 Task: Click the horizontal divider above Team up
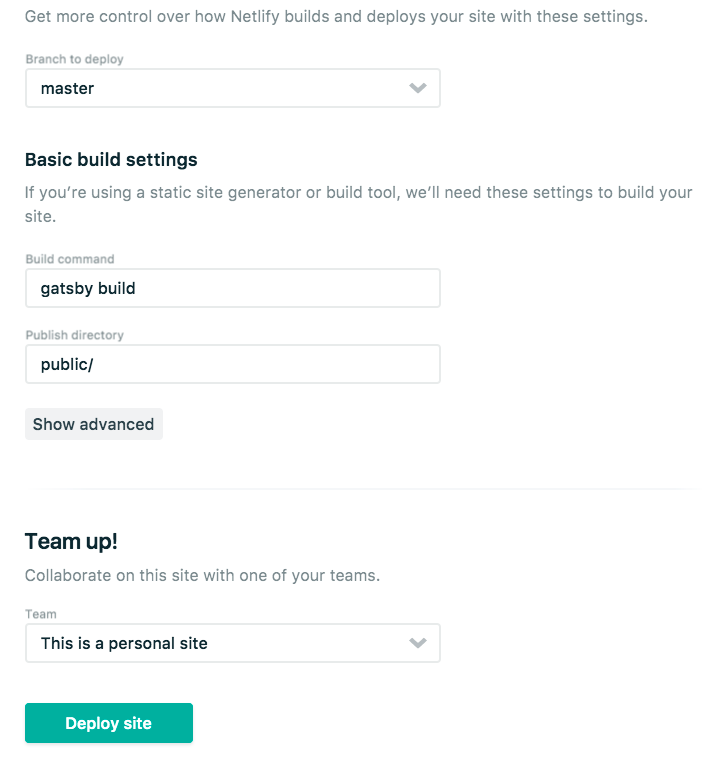(x=366, y=489)
